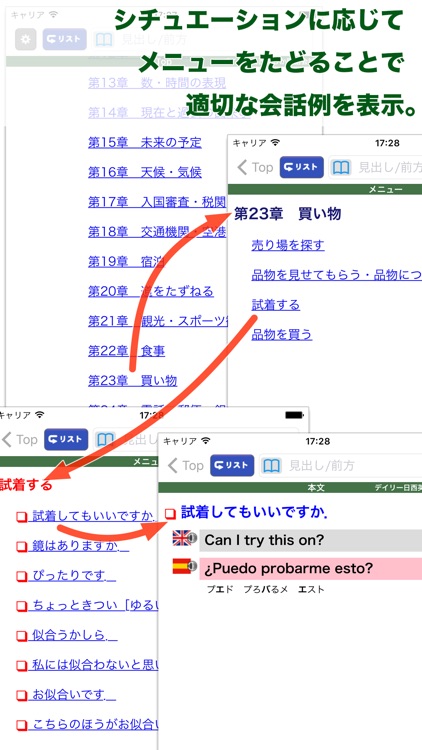
Task: Tap リスト button in faded top-left screen
Action: coord(64,40)
